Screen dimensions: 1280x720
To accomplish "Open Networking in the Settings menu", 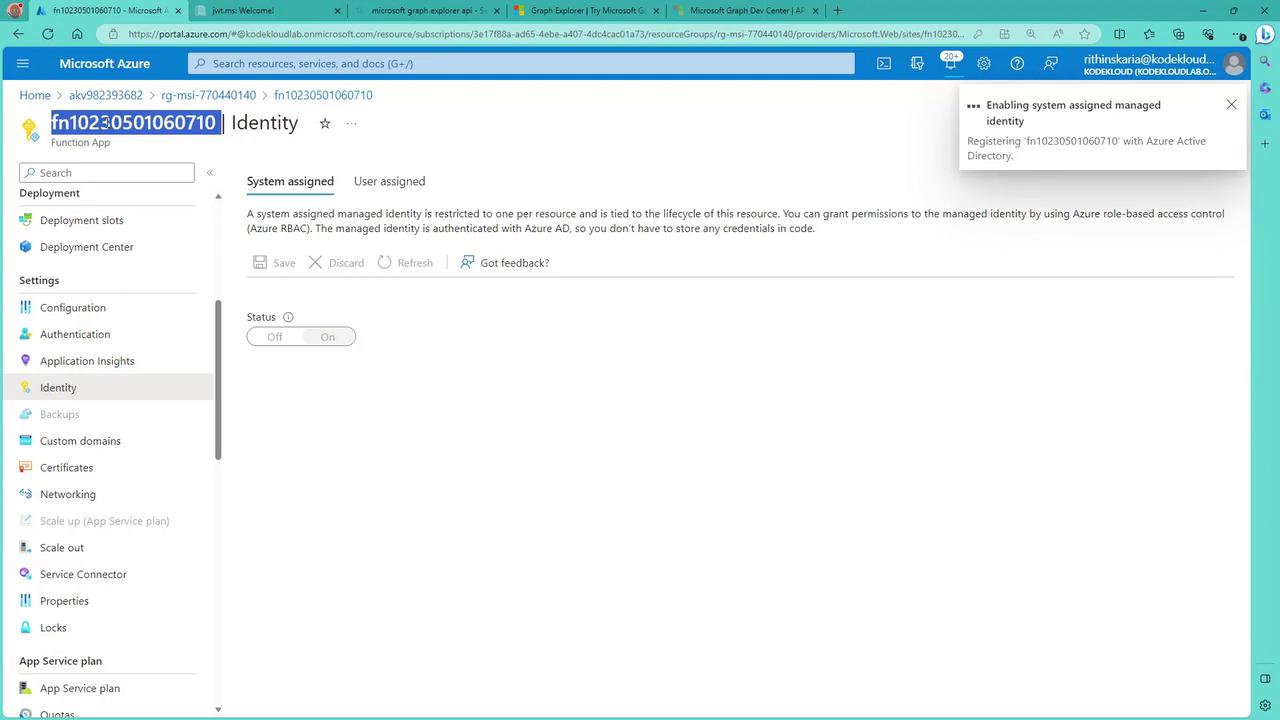I will [x=68, y=494].
